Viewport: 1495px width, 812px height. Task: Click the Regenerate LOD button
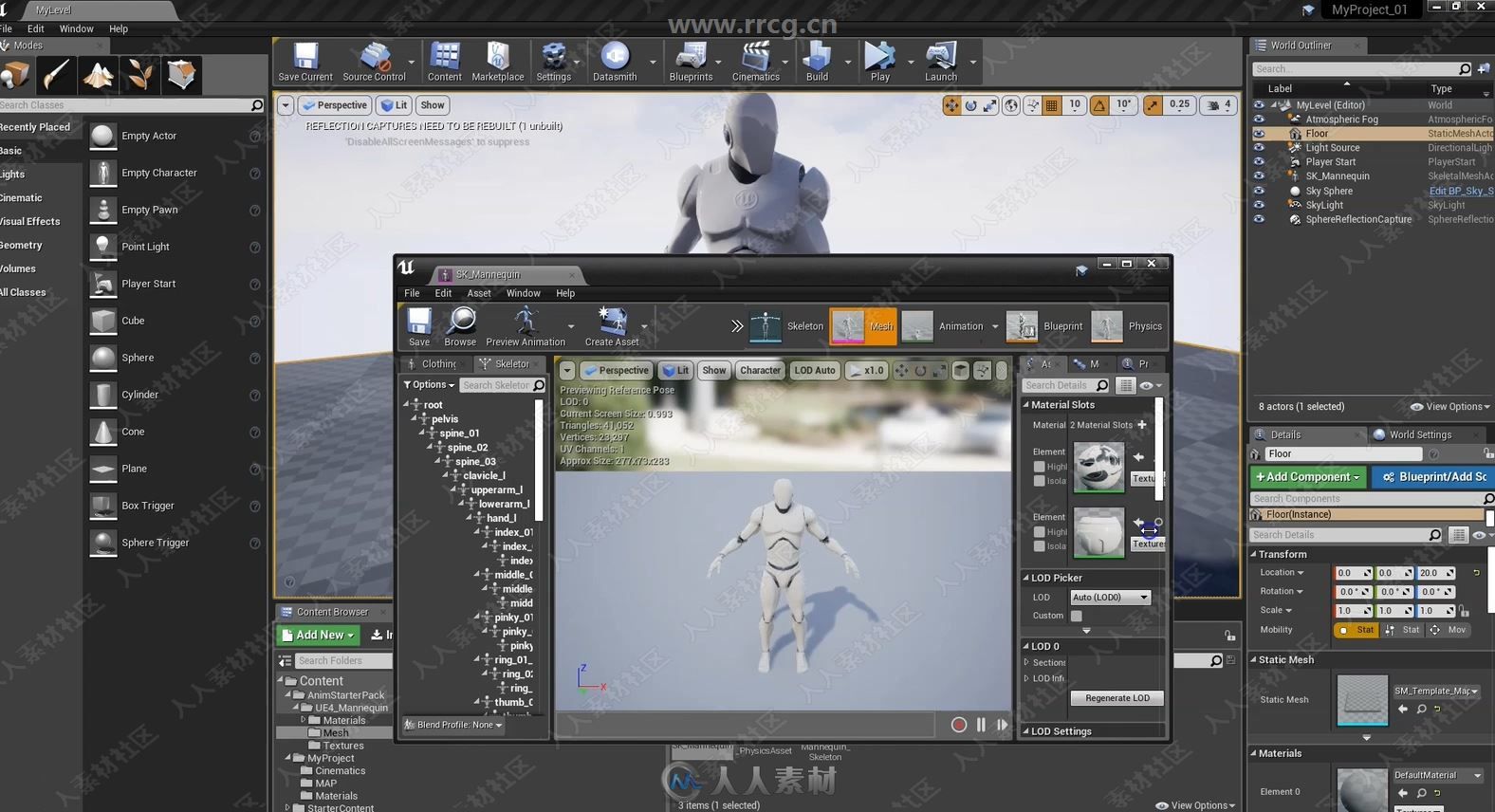point(1117,698)
